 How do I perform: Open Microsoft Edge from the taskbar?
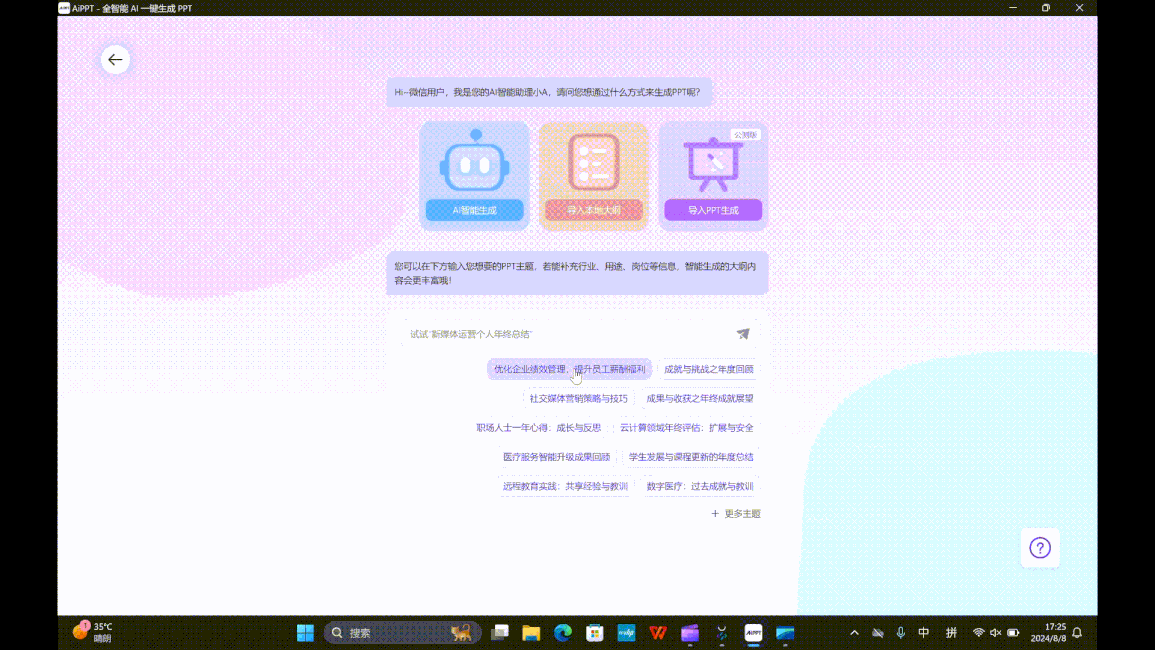(563, 632)
